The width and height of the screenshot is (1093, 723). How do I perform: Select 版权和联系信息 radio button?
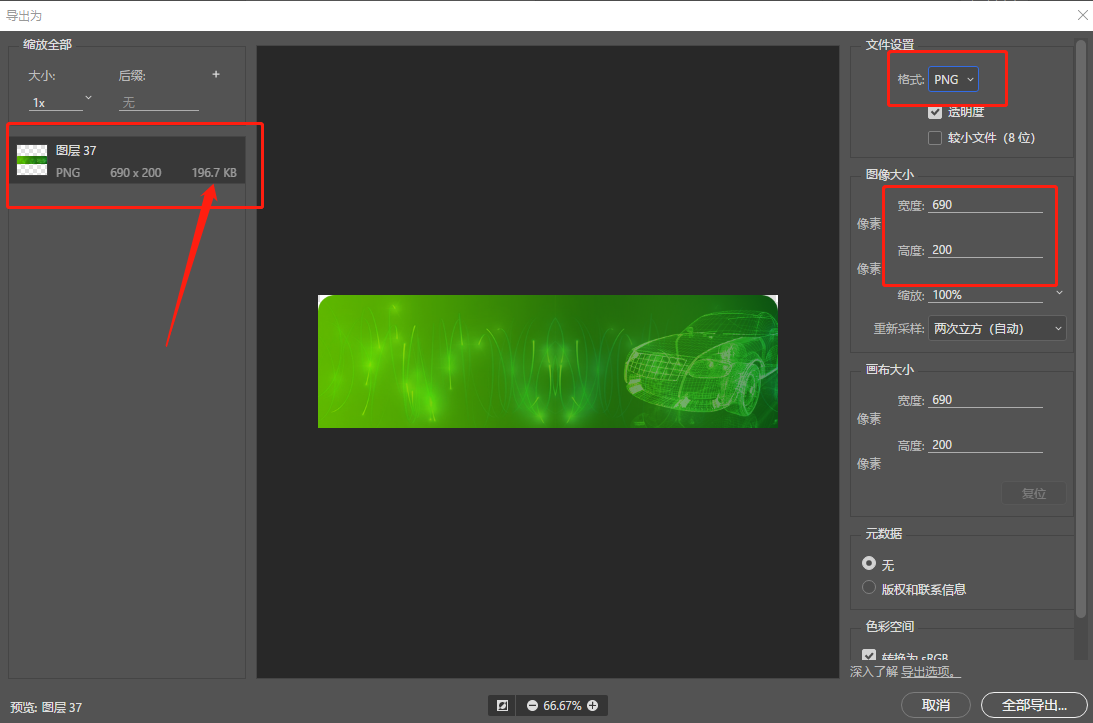(x=869, y=589)
